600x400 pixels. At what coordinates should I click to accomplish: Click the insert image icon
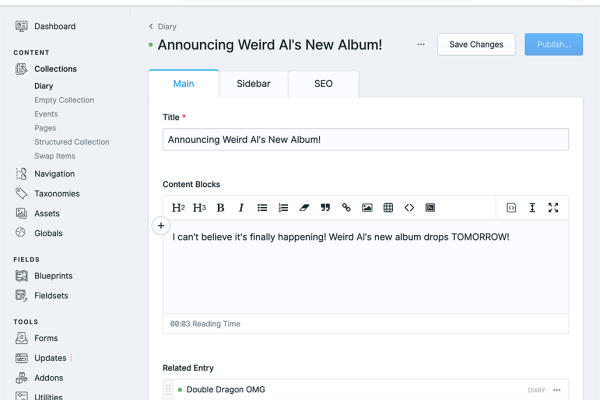(x=367, y=208)
